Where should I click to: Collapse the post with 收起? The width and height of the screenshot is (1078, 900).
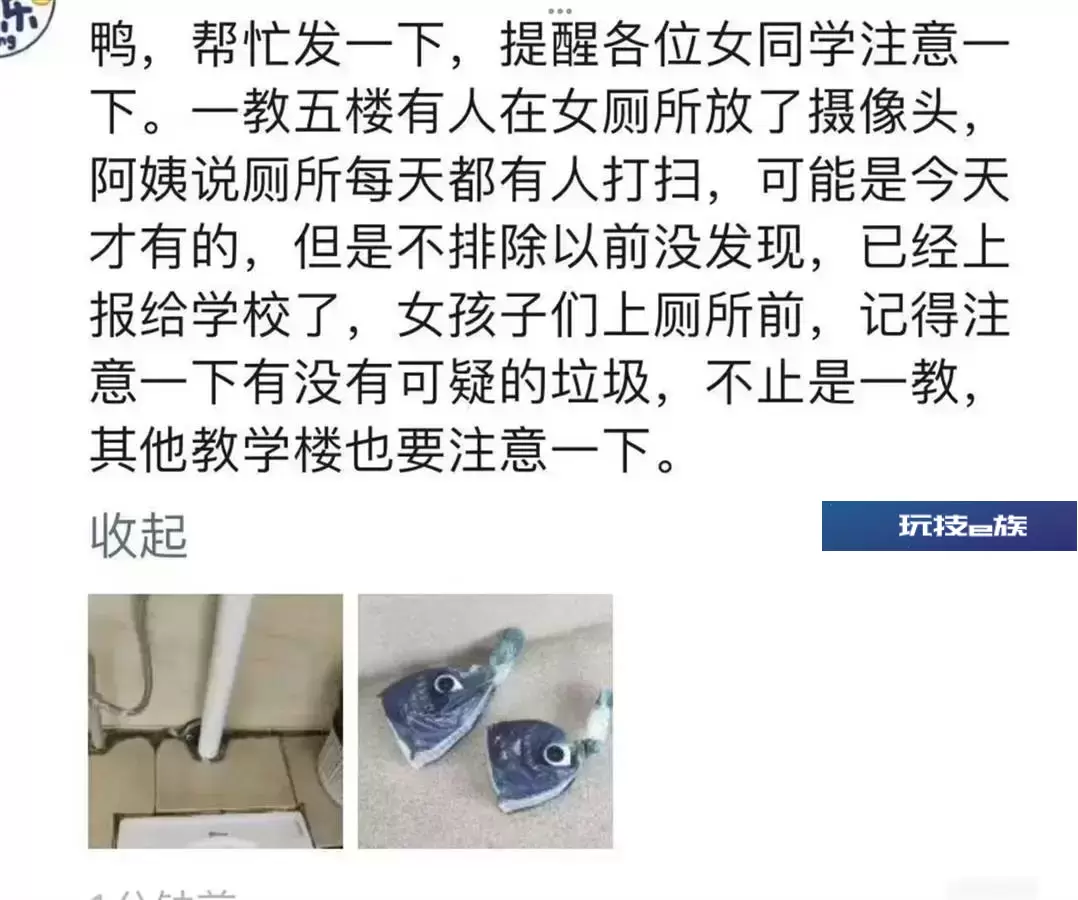138,536
